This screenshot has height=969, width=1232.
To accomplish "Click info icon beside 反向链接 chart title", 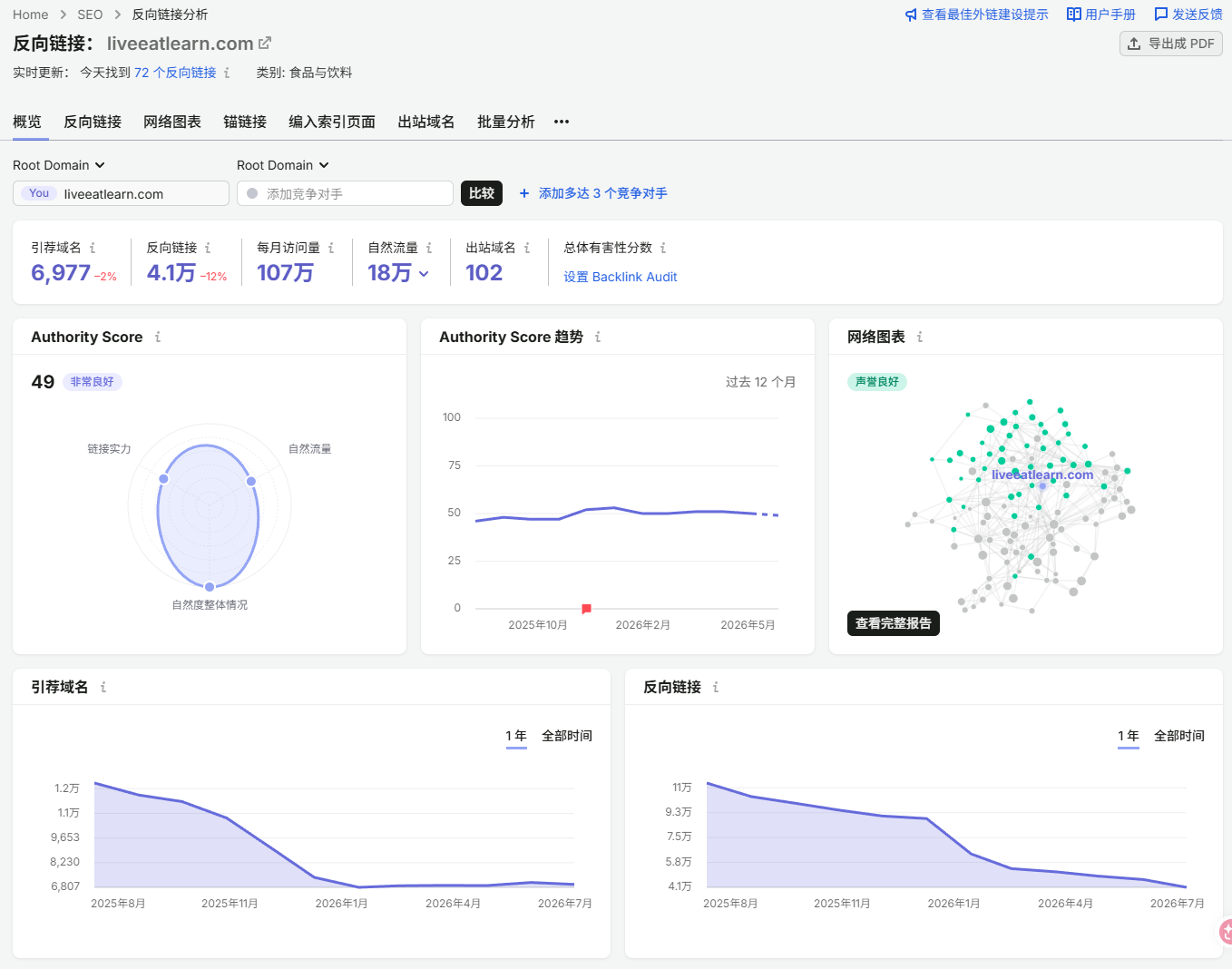I will tap(716, 687).
